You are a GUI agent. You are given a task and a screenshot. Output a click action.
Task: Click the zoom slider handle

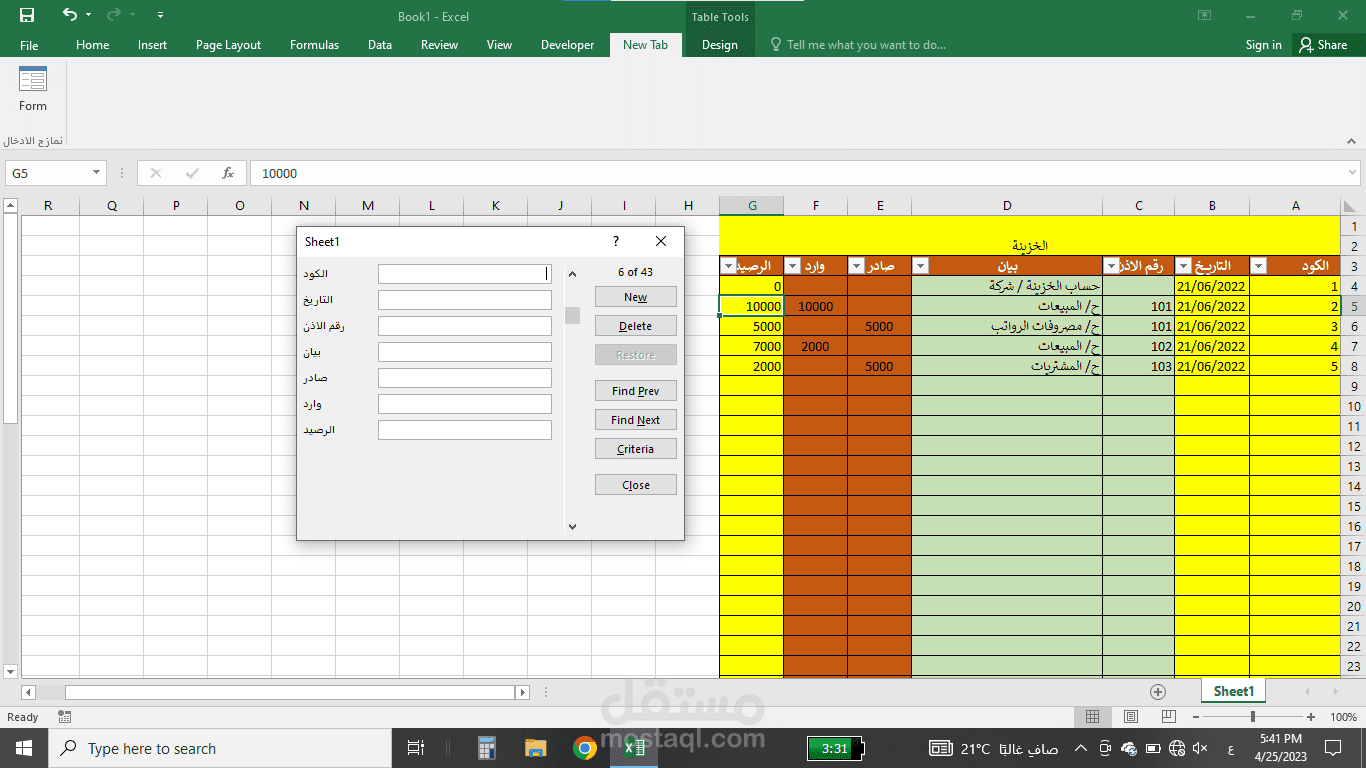(1252, 717)
